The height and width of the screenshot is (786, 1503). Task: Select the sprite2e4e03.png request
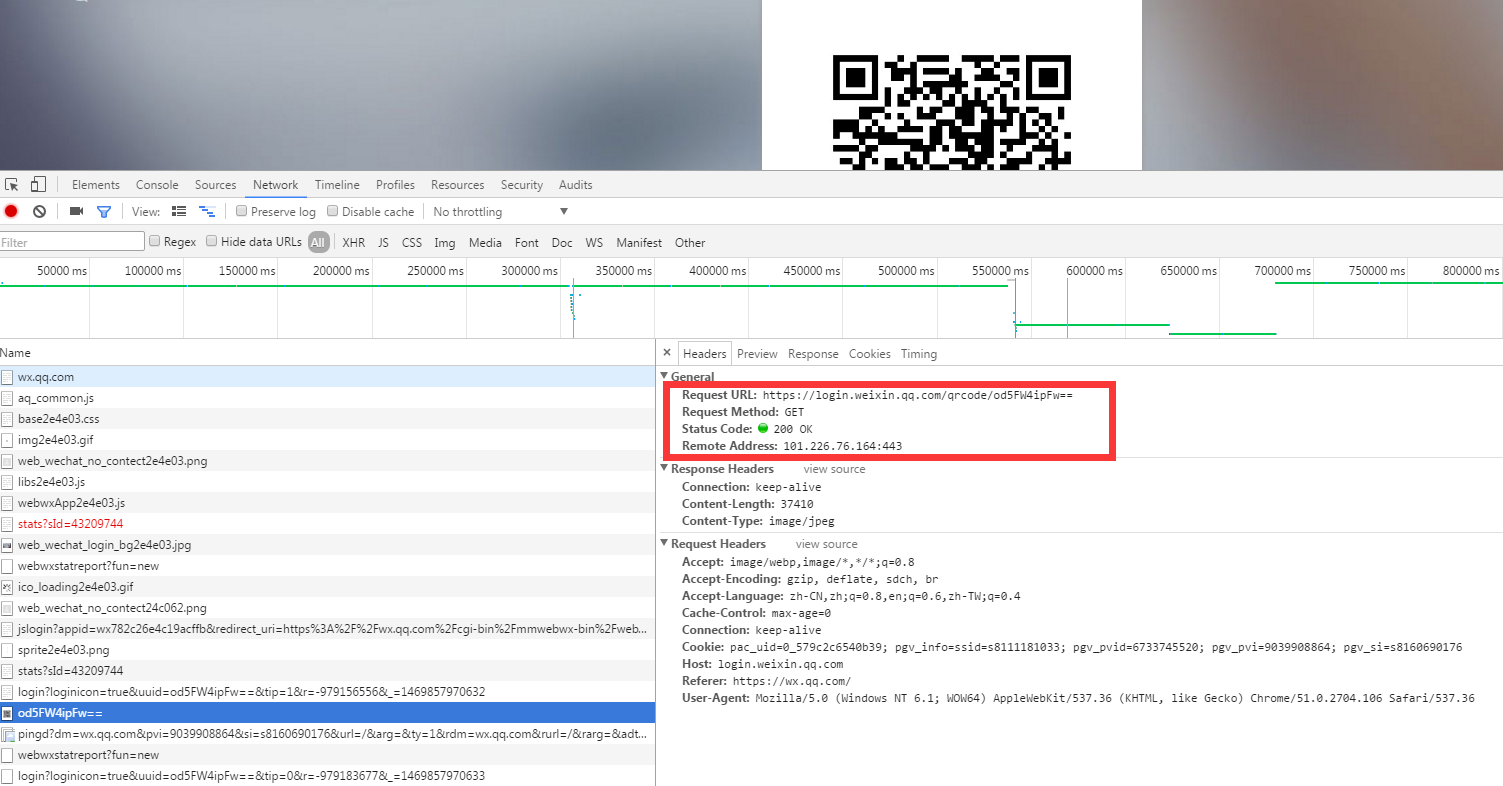pos(327,650)
